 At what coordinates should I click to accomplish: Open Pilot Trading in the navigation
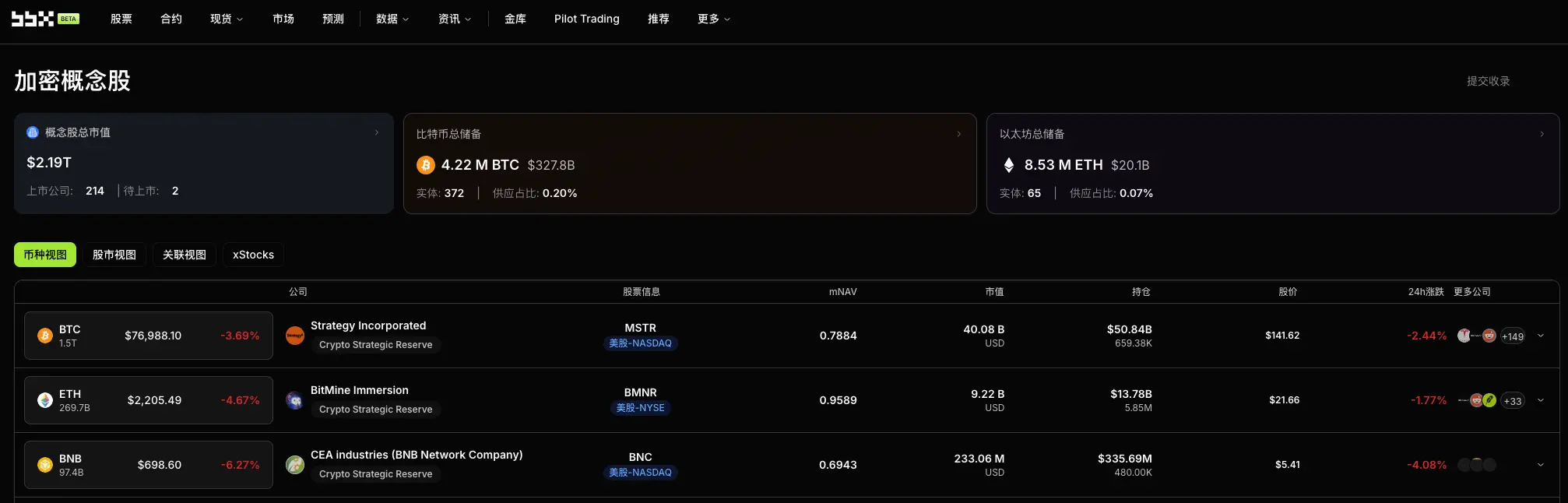pos(587,19)
